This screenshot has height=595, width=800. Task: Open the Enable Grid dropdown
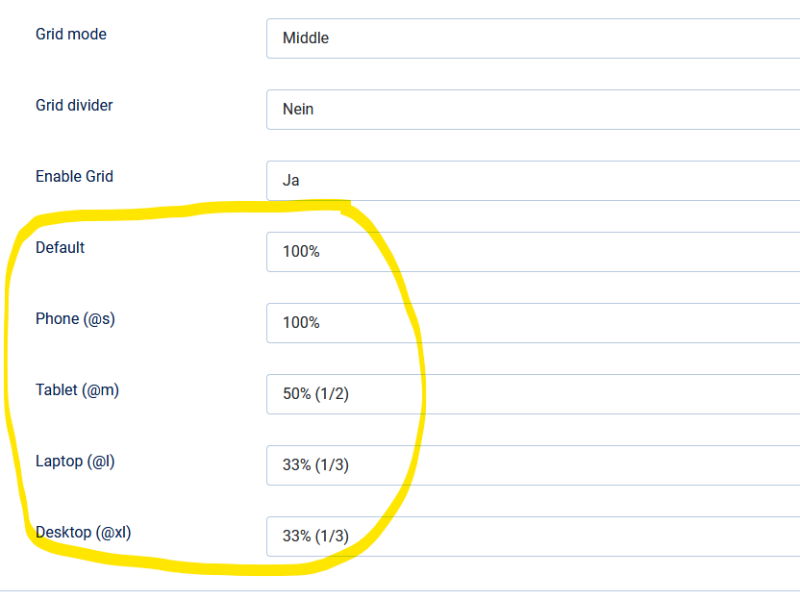pos(532,180)
